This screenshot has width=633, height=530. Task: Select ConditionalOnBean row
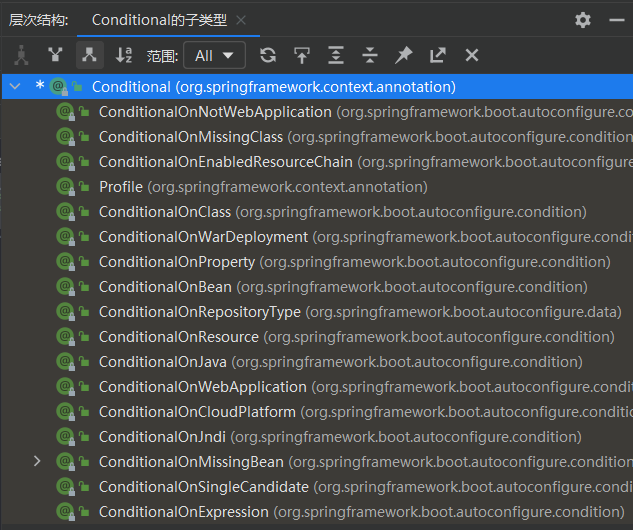[x=317, y=287]
